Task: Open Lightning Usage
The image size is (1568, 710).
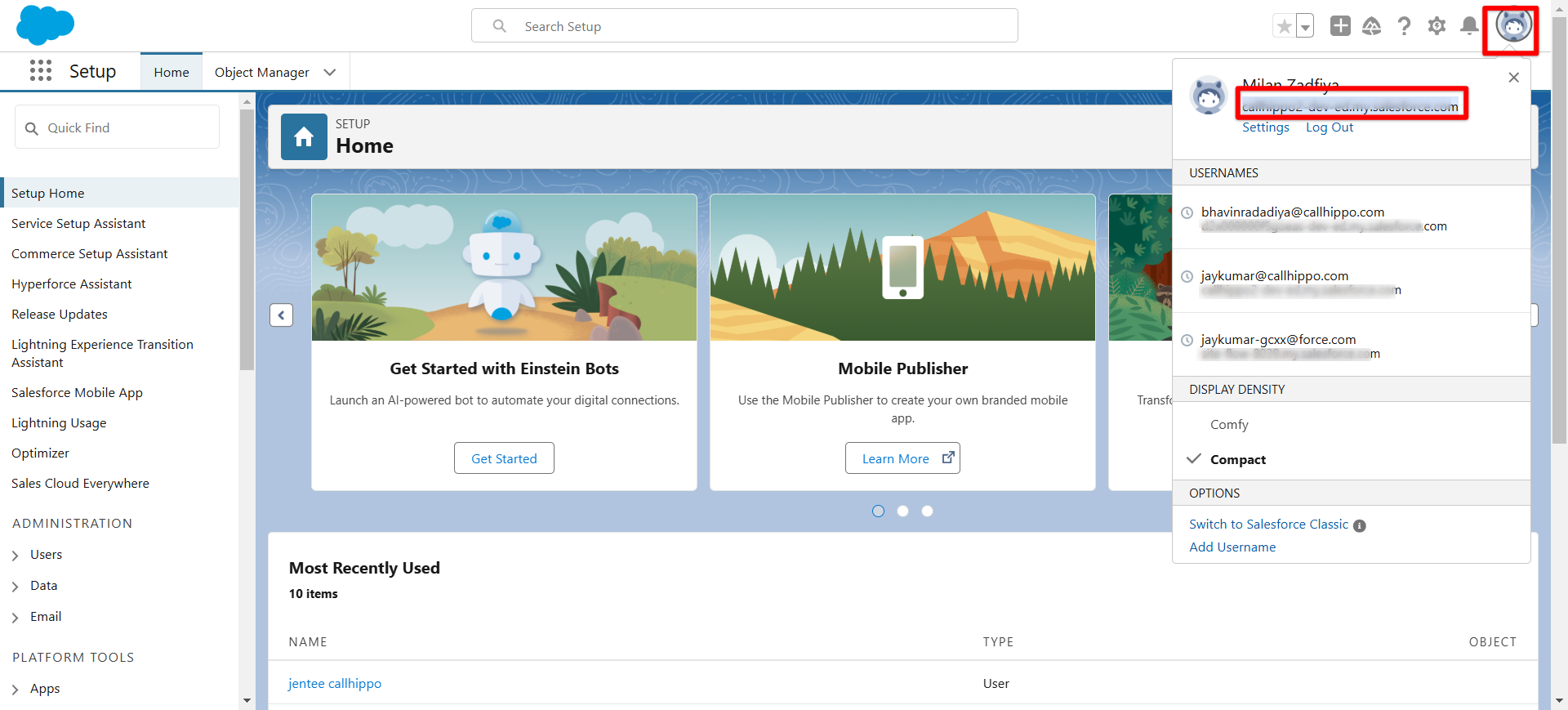Action: pos(59,422)
